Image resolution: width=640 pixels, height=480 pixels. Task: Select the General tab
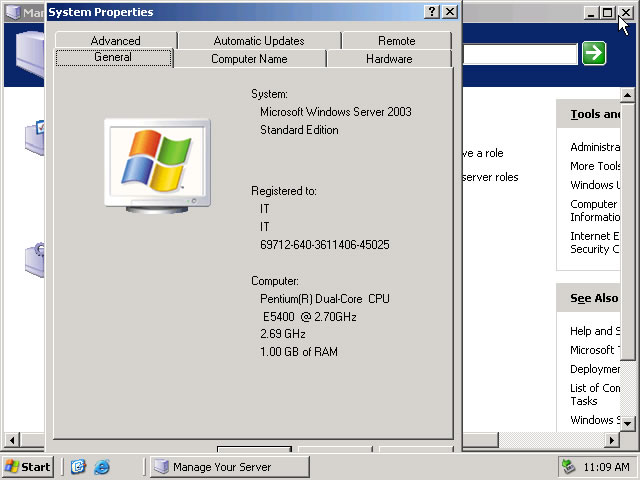tap(113, 57)
